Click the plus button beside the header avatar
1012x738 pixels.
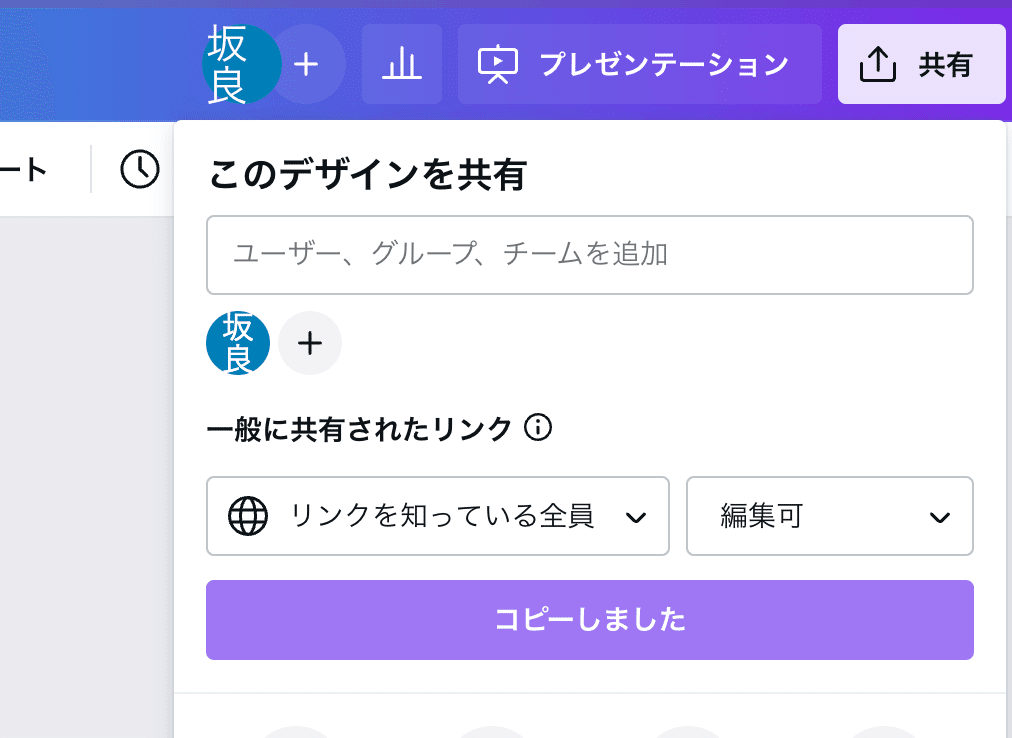(x=307, y=64)
